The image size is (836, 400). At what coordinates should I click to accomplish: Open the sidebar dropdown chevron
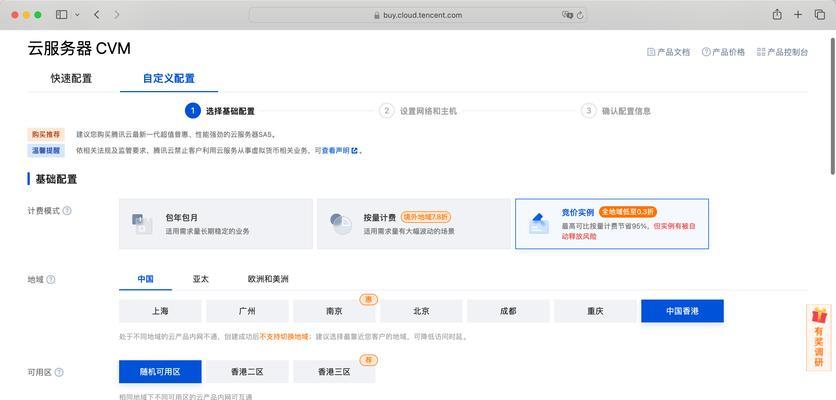(x=77, y=15)
